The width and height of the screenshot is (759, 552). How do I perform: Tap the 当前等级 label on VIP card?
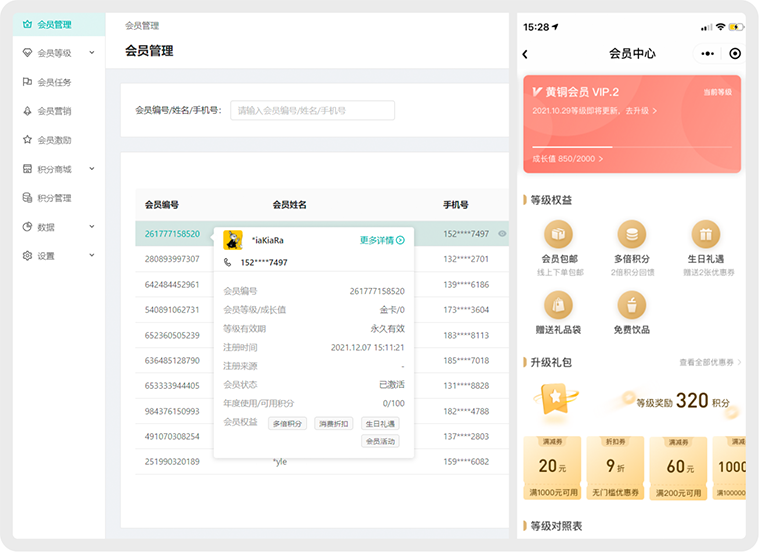click(717, 92)
